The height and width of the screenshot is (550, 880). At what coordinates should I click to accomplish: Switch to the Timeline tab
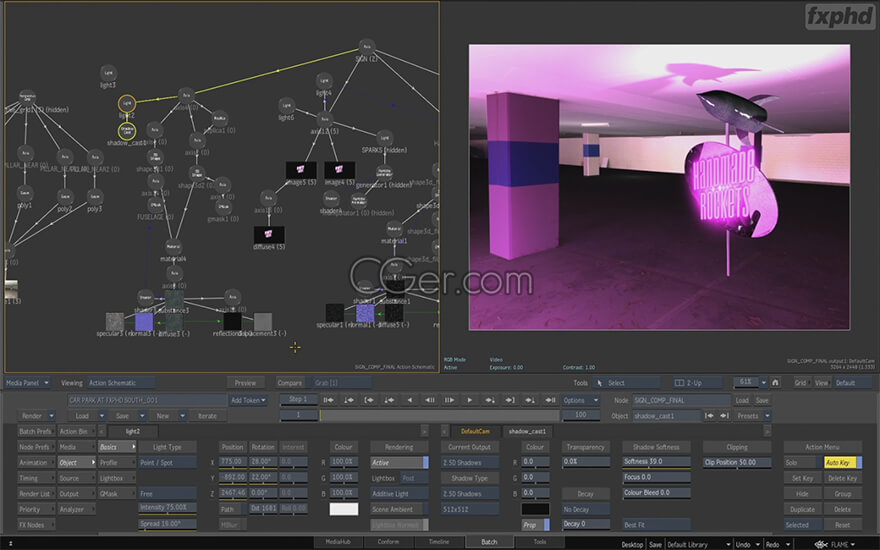[x=439, y=542]
